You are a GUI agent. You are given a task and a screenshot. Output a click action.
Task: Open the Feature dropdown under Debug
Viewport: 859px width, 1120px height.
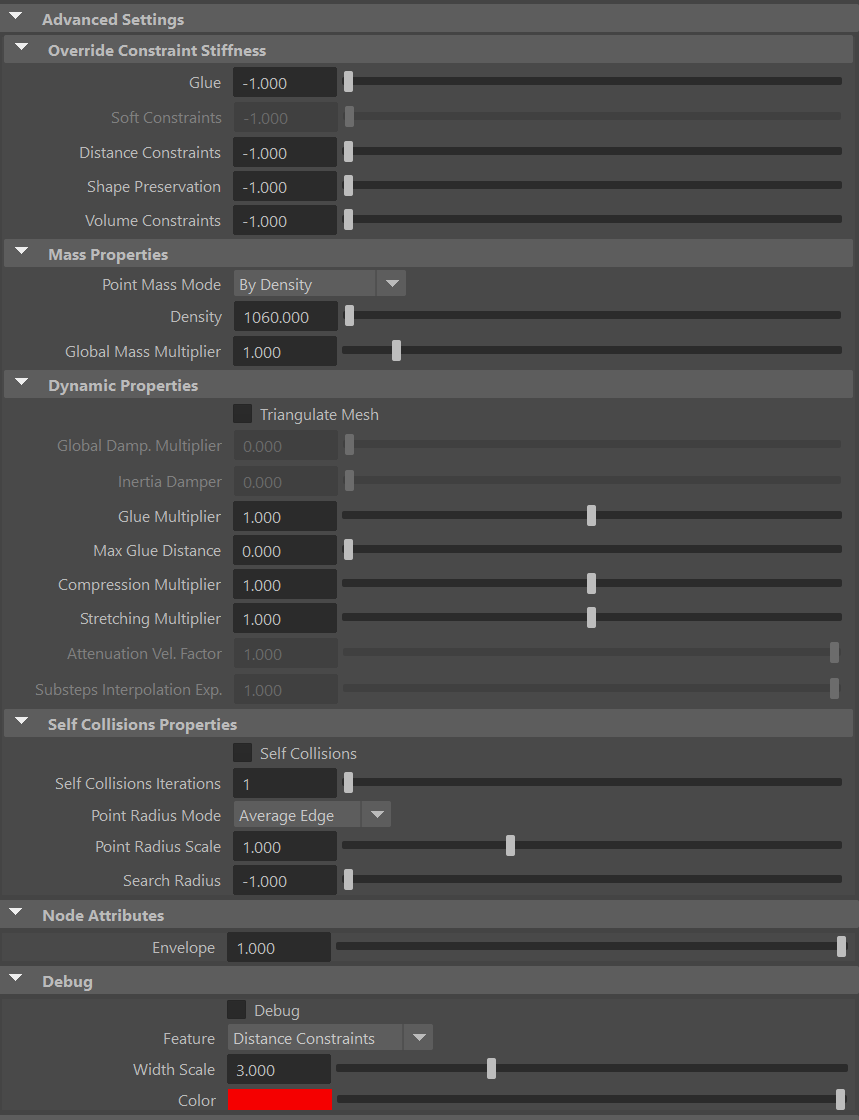click(x=418, y=1037)
